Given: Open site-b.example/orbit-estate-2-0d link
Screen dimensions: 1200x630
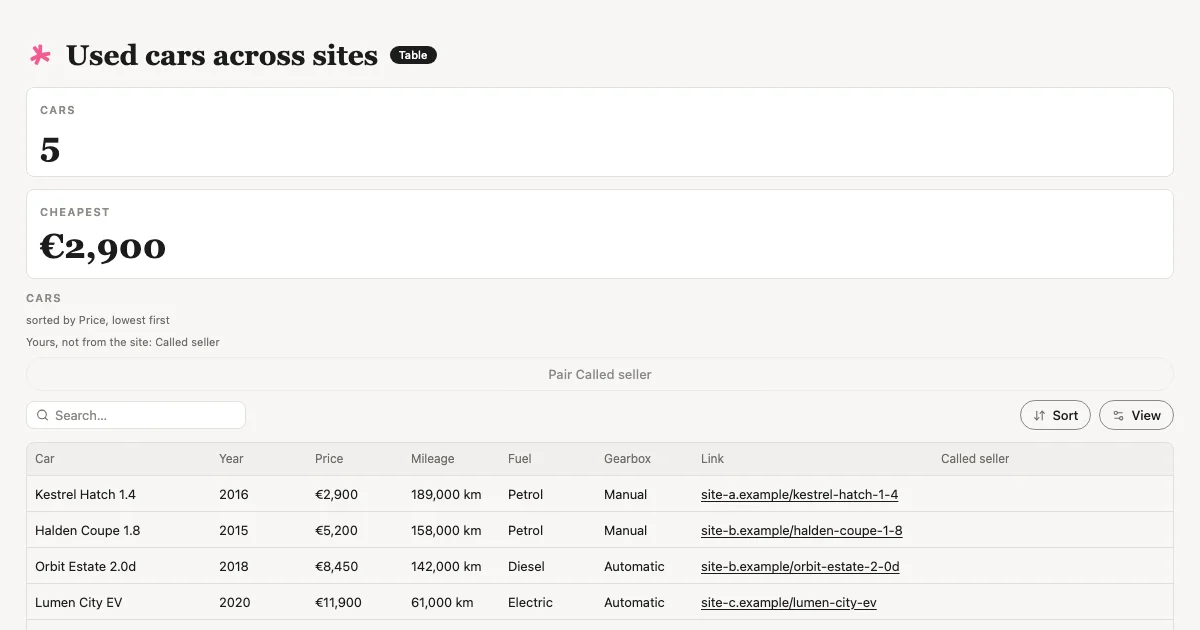Looking at the screenshot, I should [x=800, y=566].
